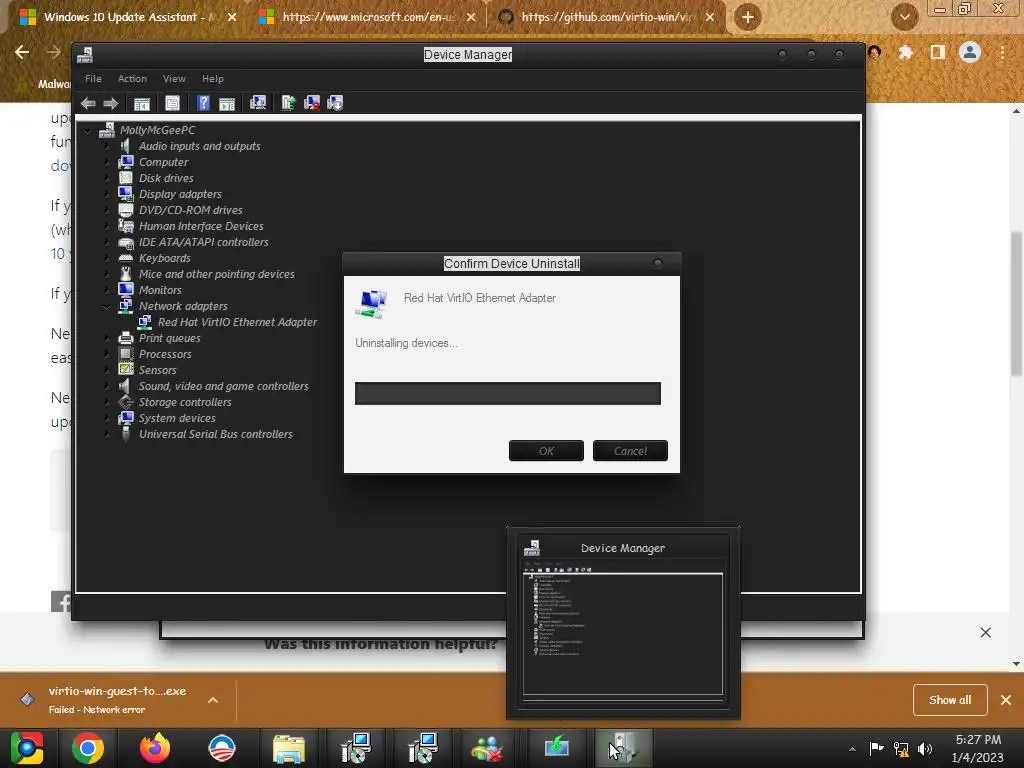This screenshot has width=1024, height=768.
Task: Click the Disk drives category icon
Action: coord(125,178)
